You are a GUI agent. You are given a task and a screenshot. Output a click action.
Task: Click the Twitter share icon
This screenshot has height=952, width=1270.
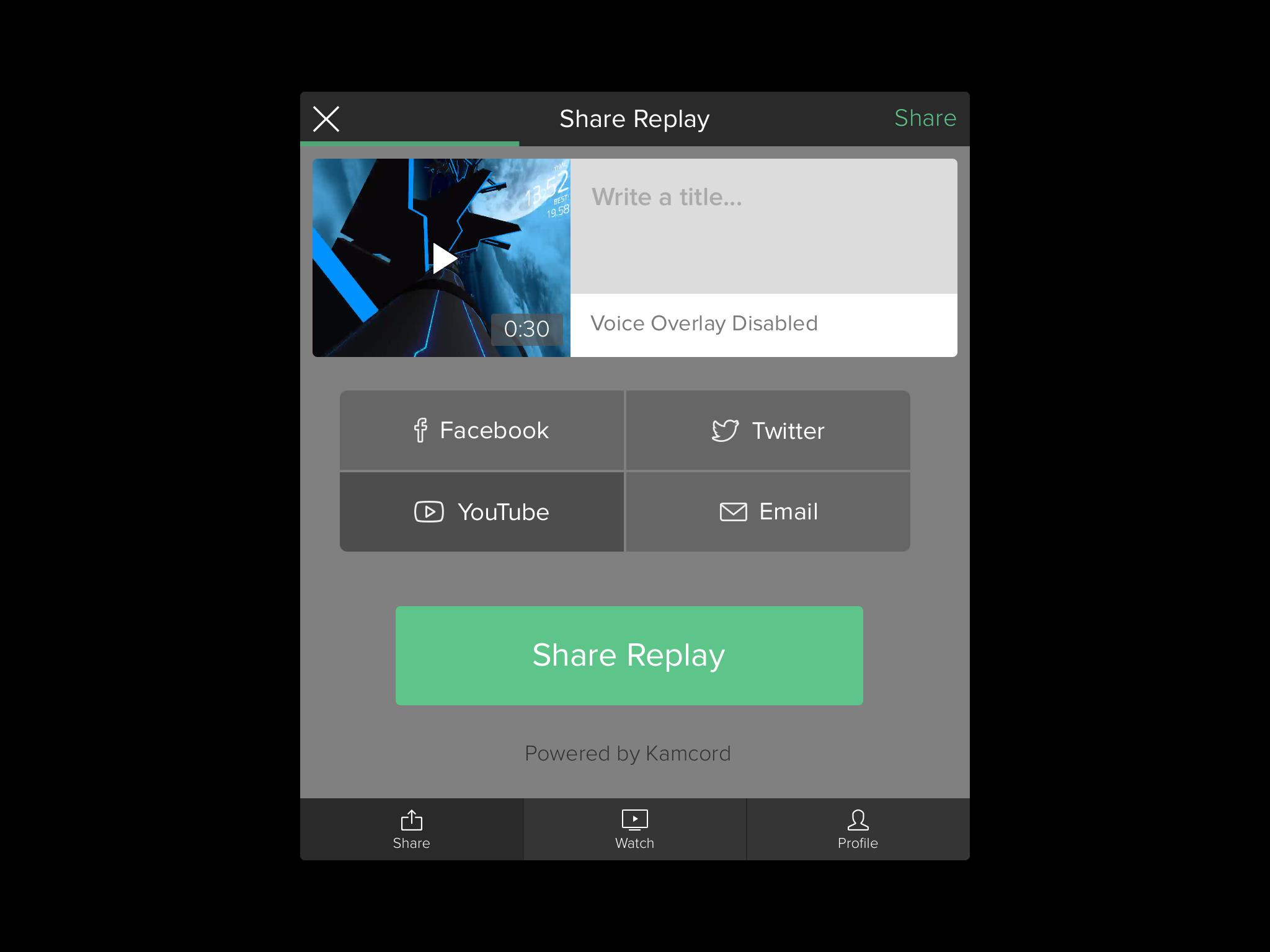(724, 431)
